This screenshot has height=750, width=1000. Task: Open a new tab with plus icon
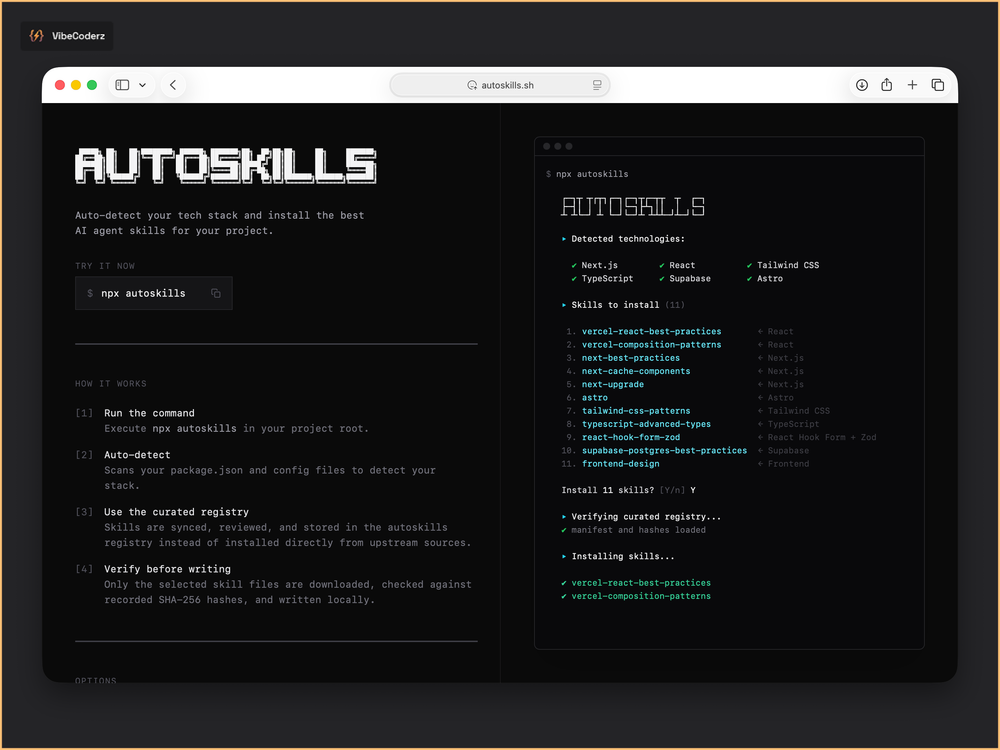point(912,85)
